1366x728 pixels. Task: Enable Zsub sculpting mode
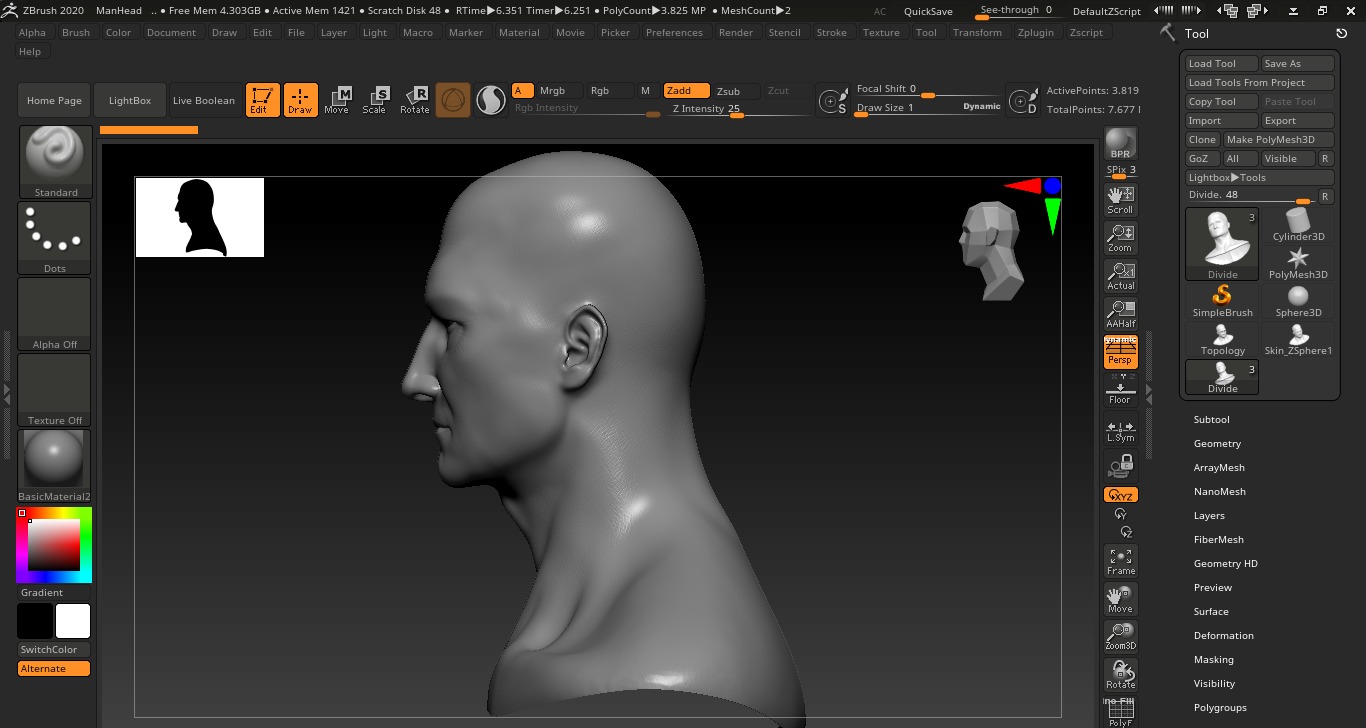click(728, 91)
